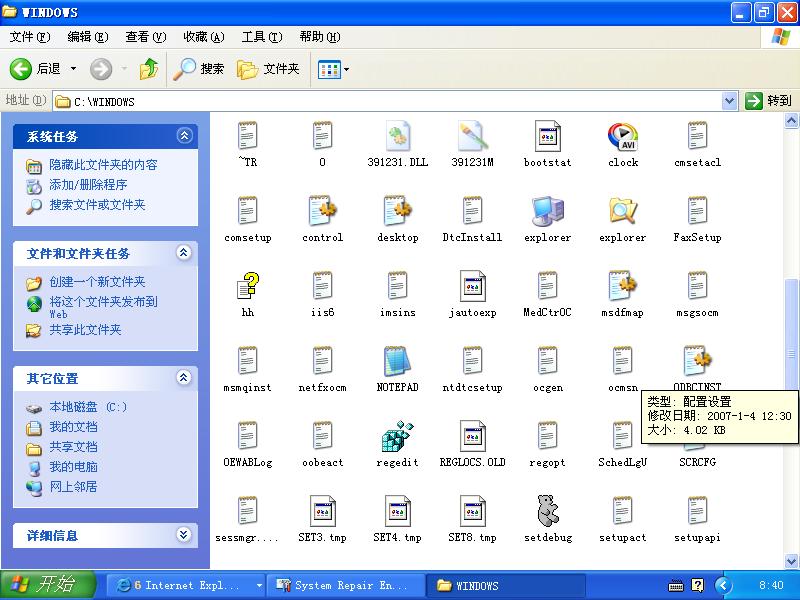Select the SET3.tmp file icon
The height and width of the screenshot is (600, 800).
pos(322,510)
